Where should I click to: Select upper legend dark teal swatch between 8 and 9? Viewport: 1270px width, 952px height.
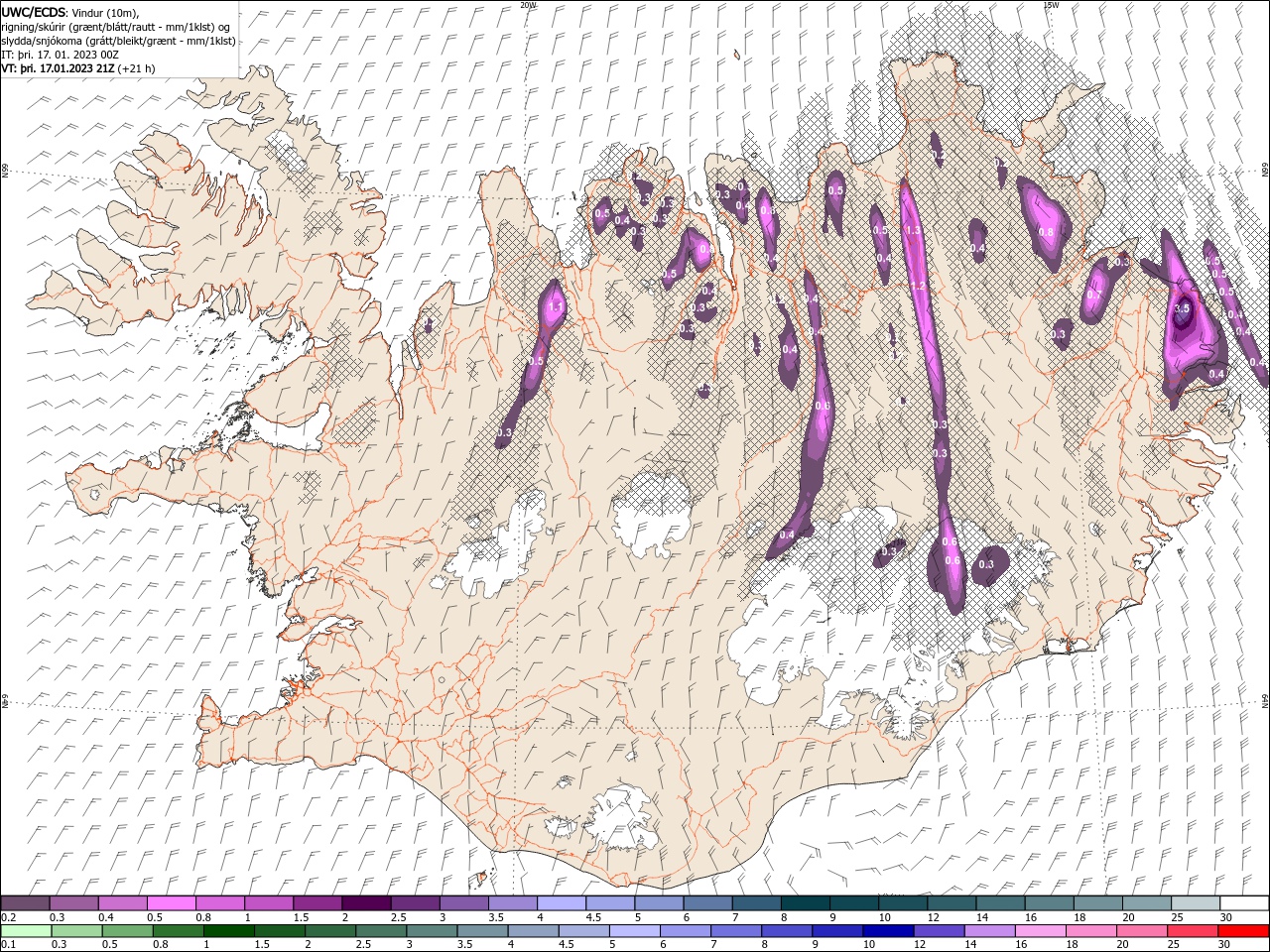(806, 903)
